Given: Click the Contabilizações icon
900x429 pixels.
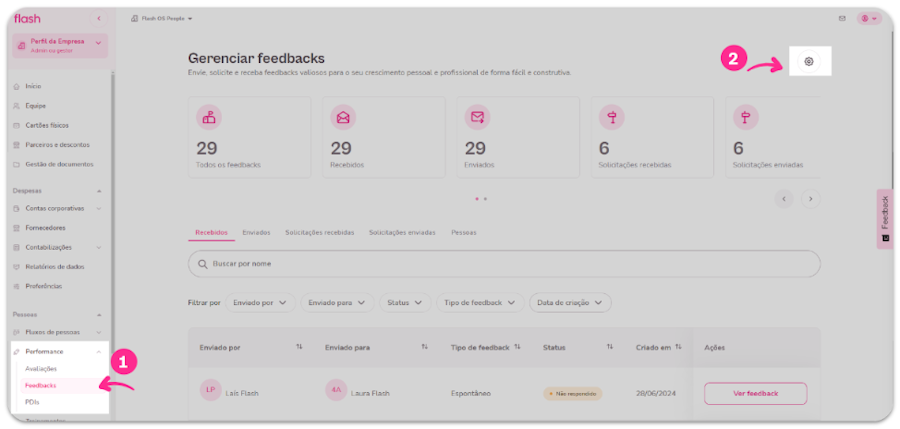Looking at the screenshot, I should point(17,248).
